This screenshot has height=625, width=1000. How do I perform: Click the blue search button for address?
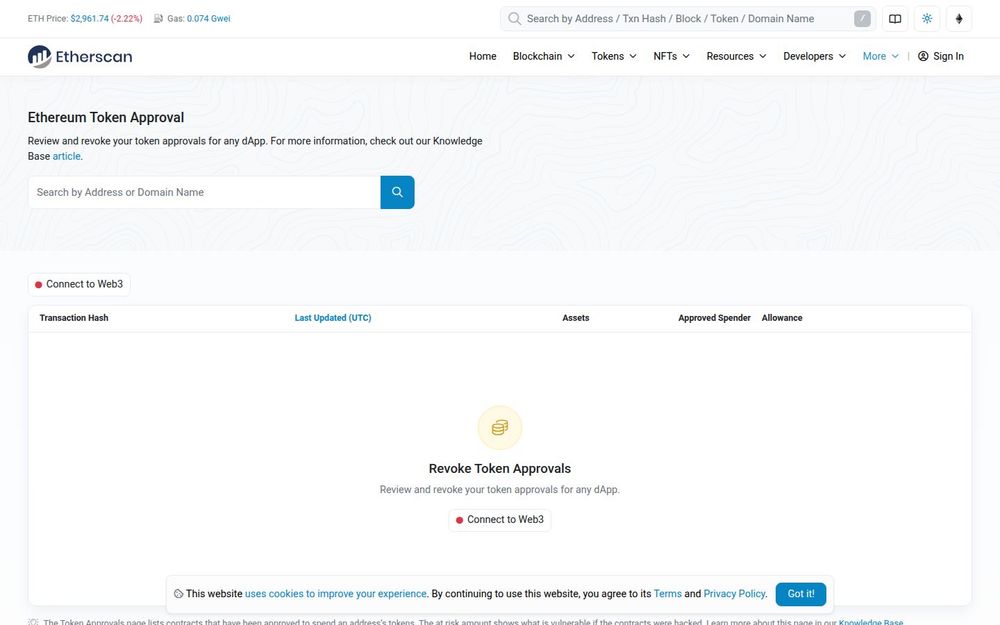(397, 192)
